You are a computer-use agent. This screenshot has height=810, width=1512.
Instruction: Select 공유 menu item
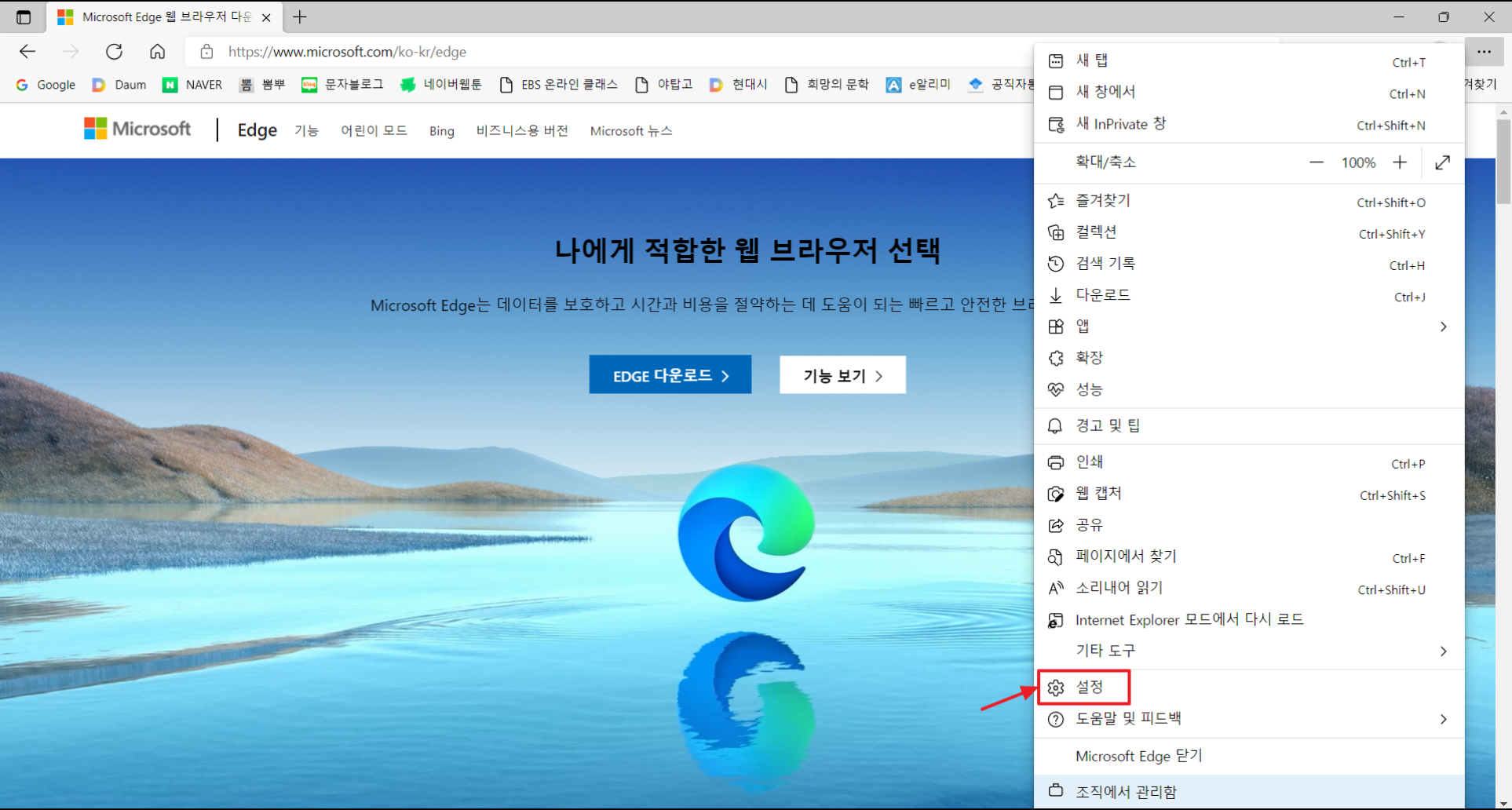click(1249, 525)
